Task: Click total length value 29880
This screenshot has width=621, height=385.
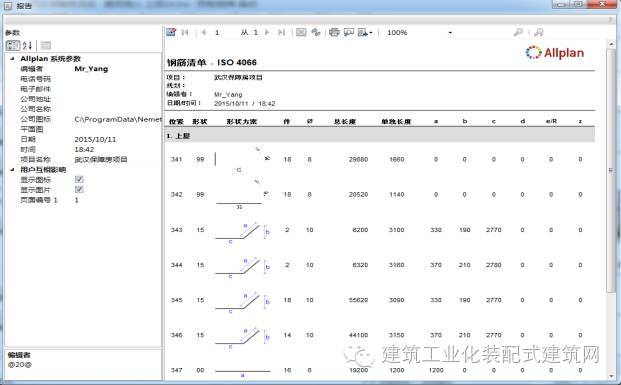Action: click(358, 159)
